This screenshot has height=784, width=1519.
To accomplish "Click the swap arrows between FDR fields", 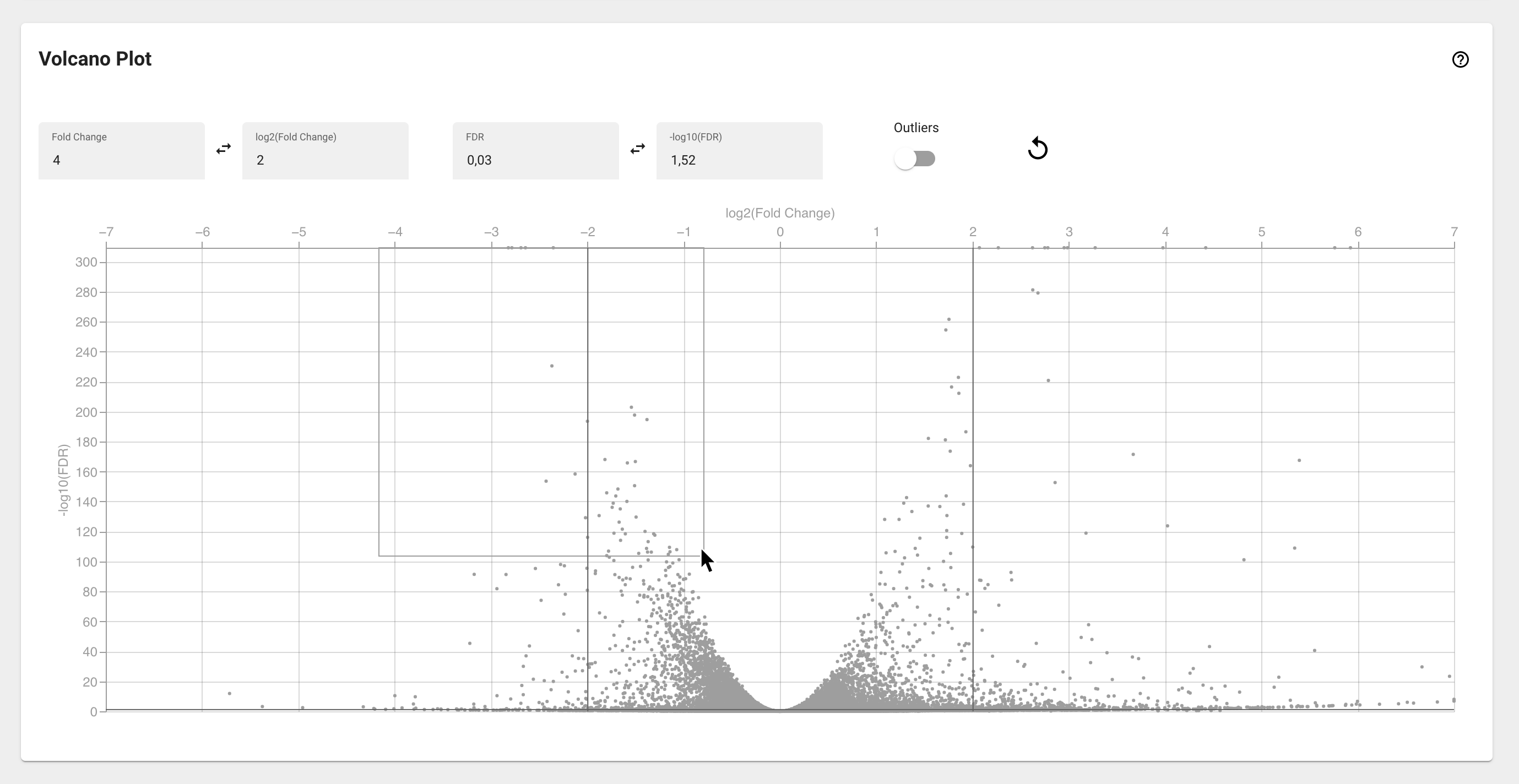I will [x=637, y=149].
